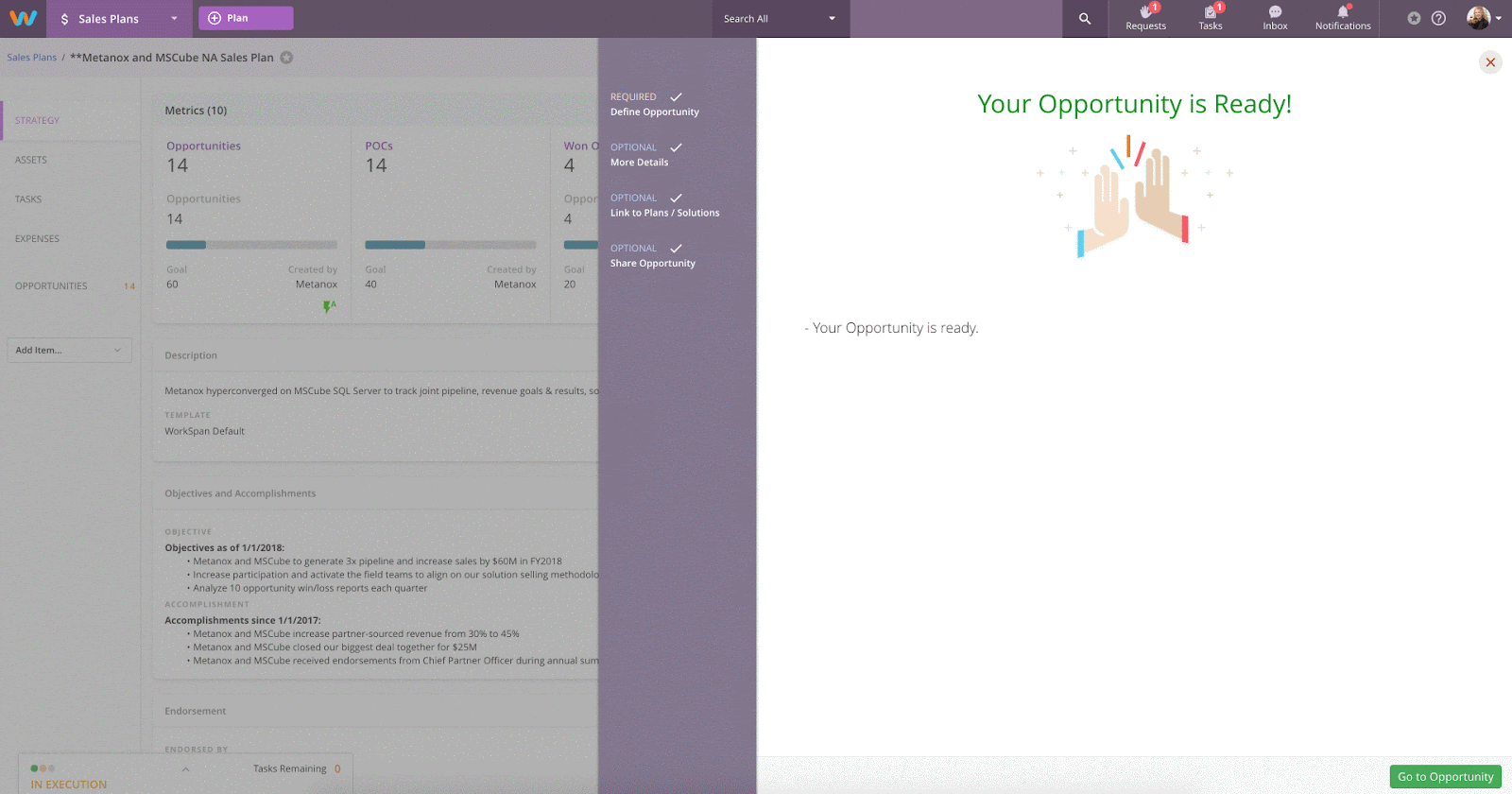Image resolution: width=1512 pixels, height=794 pixels.
Task: Click the POCs metric title
Action: [379, 147]
